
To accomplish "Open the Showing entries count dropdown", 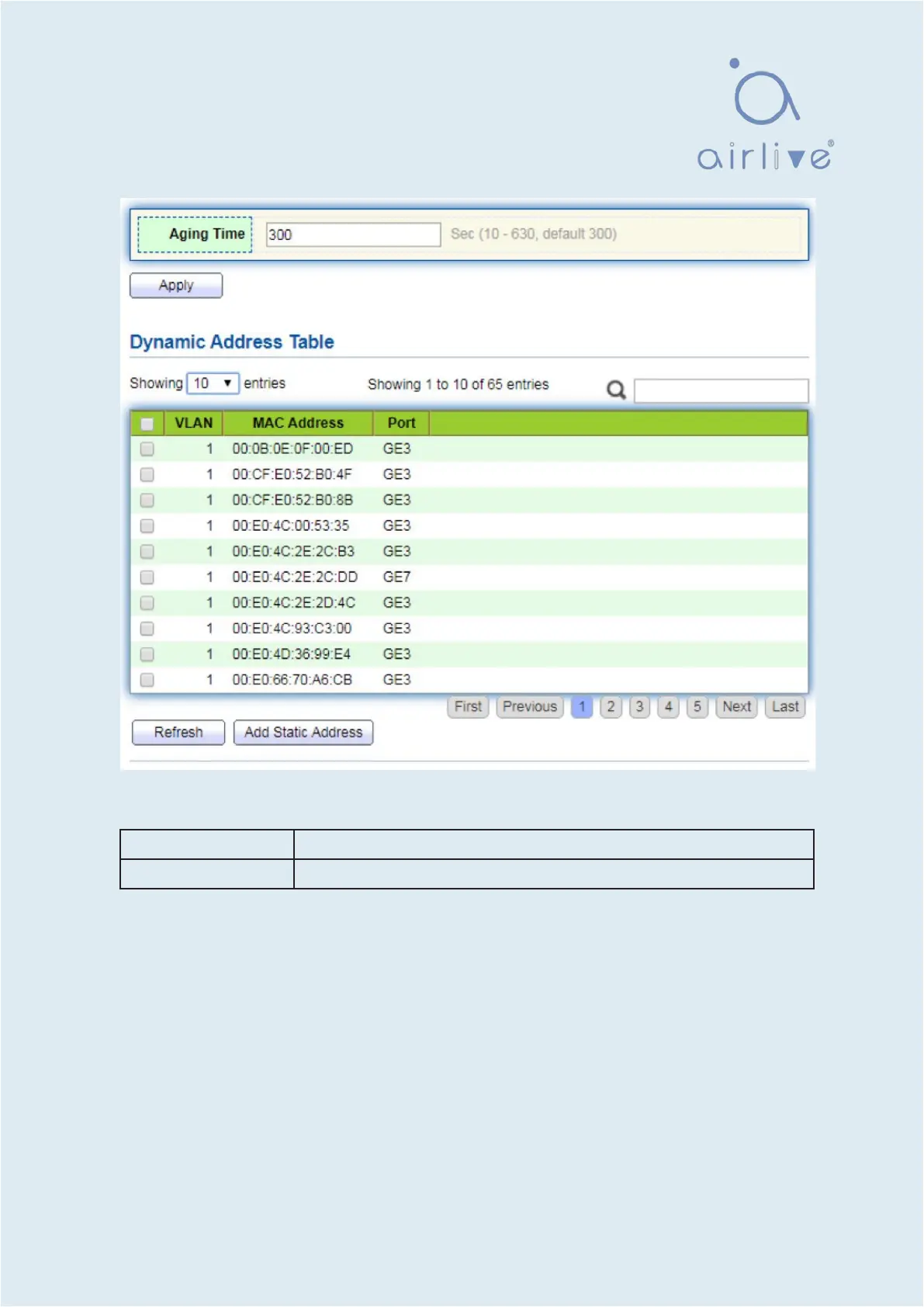I will 213,383.
